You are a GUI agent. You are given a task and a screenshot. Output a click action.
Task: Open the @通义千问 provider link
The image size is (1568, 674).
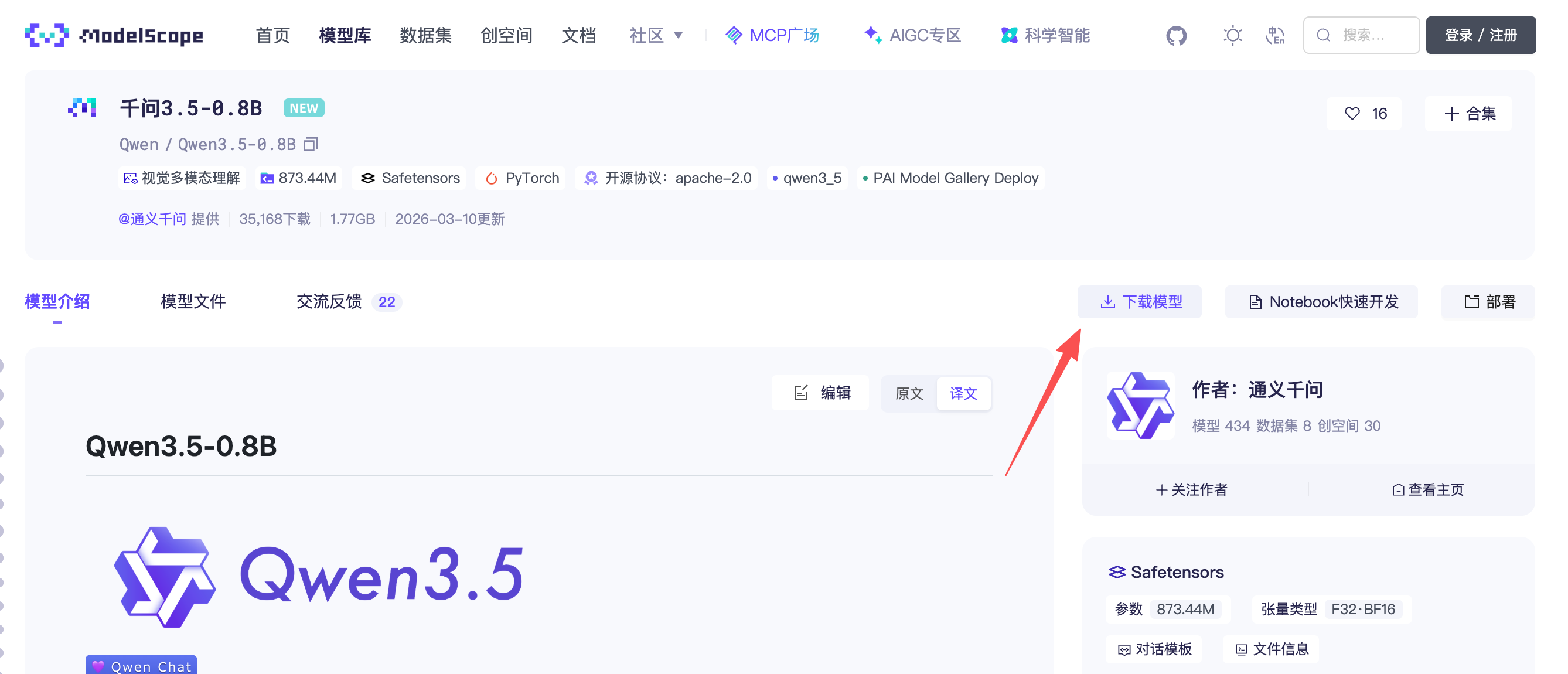152,219
